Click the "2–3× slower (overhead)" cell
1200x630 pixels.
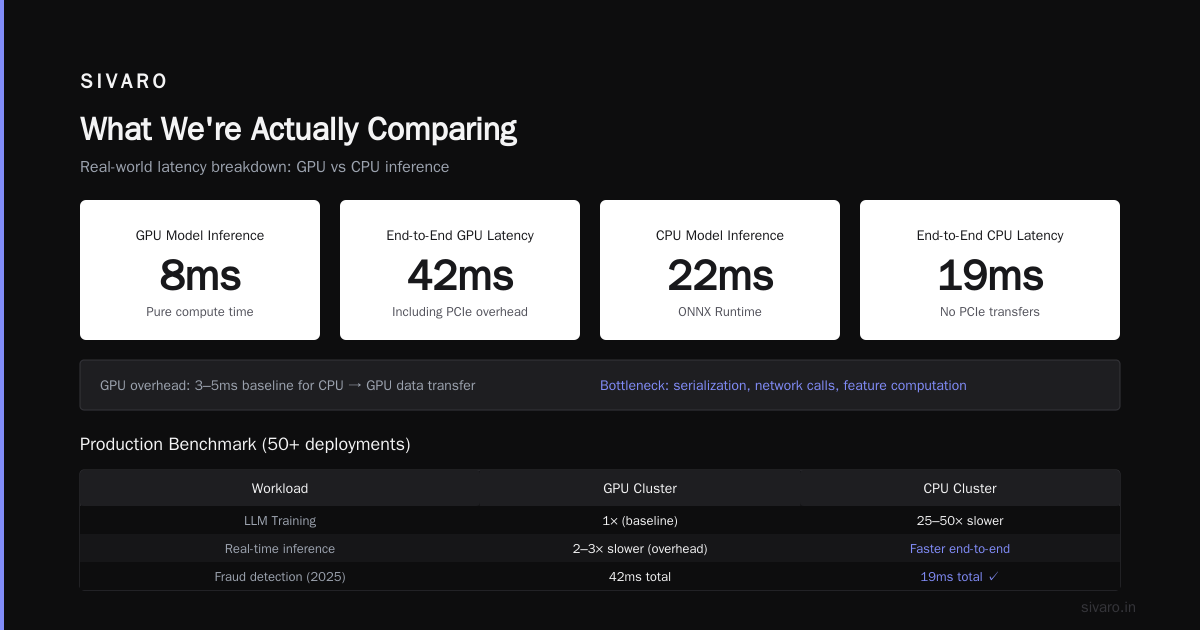(x=640, y=549)
